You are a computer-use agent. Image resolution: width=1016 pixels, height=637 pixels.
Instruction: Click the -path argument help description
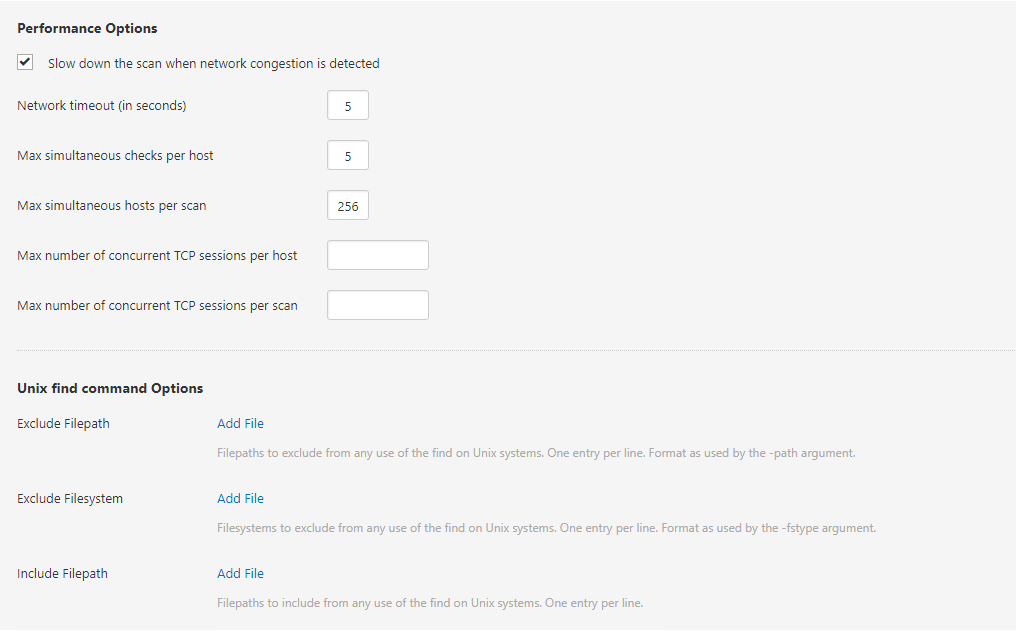click(x=537, y=453)
